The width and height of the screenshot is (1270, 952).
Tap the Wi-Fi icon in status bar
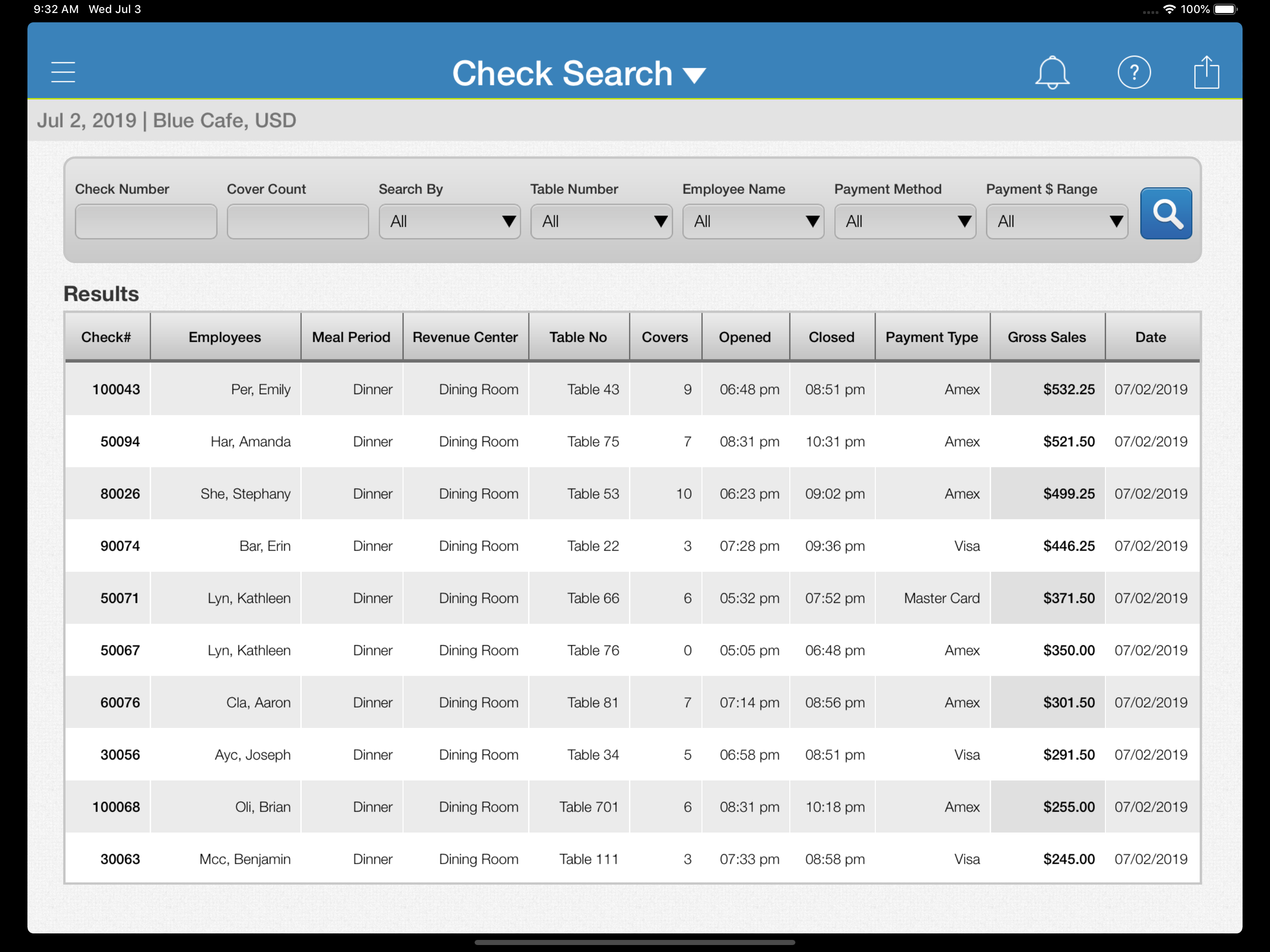pos(1169,9)
